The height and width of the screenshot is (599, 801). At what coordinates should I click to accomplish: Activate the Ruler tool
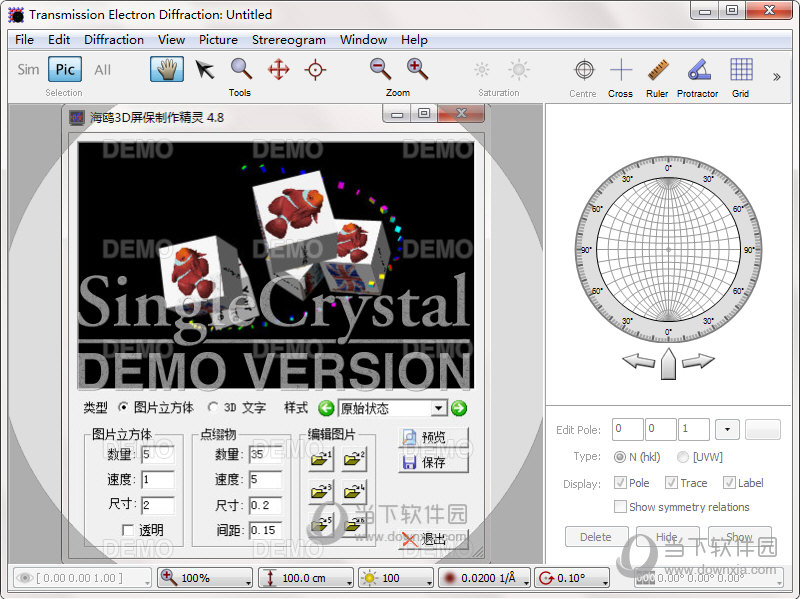(x=657, y=70)
